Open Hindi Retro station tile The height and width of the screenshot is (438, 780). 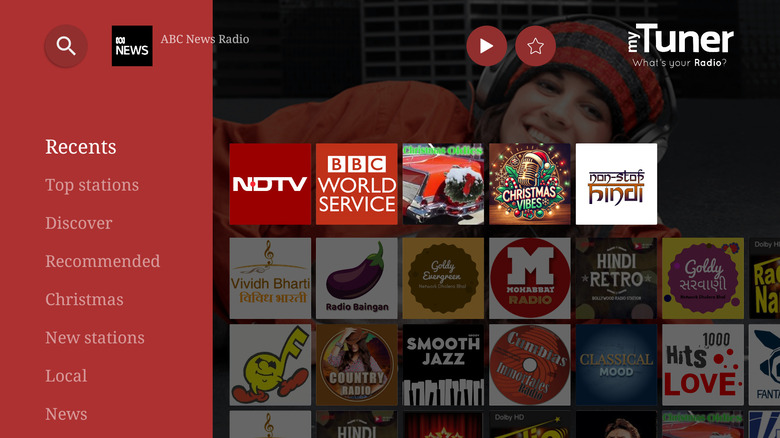coord(616,278)
